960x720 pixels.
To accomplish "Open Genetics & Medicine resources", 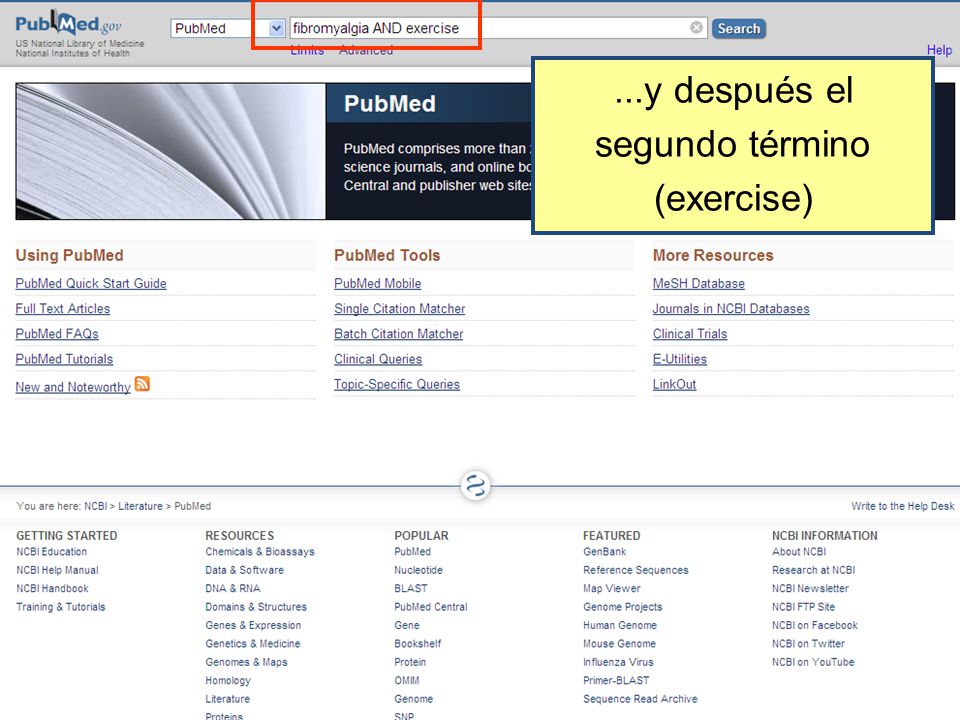I will pyautogui.click(x=253, y=643).
